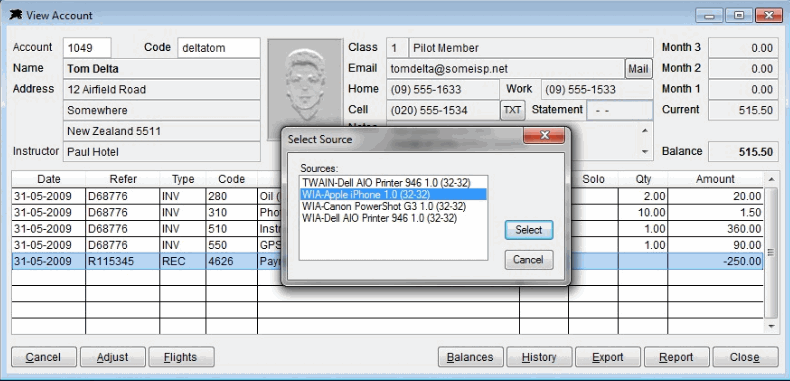Click the up arrow of the Notes scrollbar
Image resolution: width=790 pixels, height=381 pixels.
pyautogui.click(x=645, y=131)
